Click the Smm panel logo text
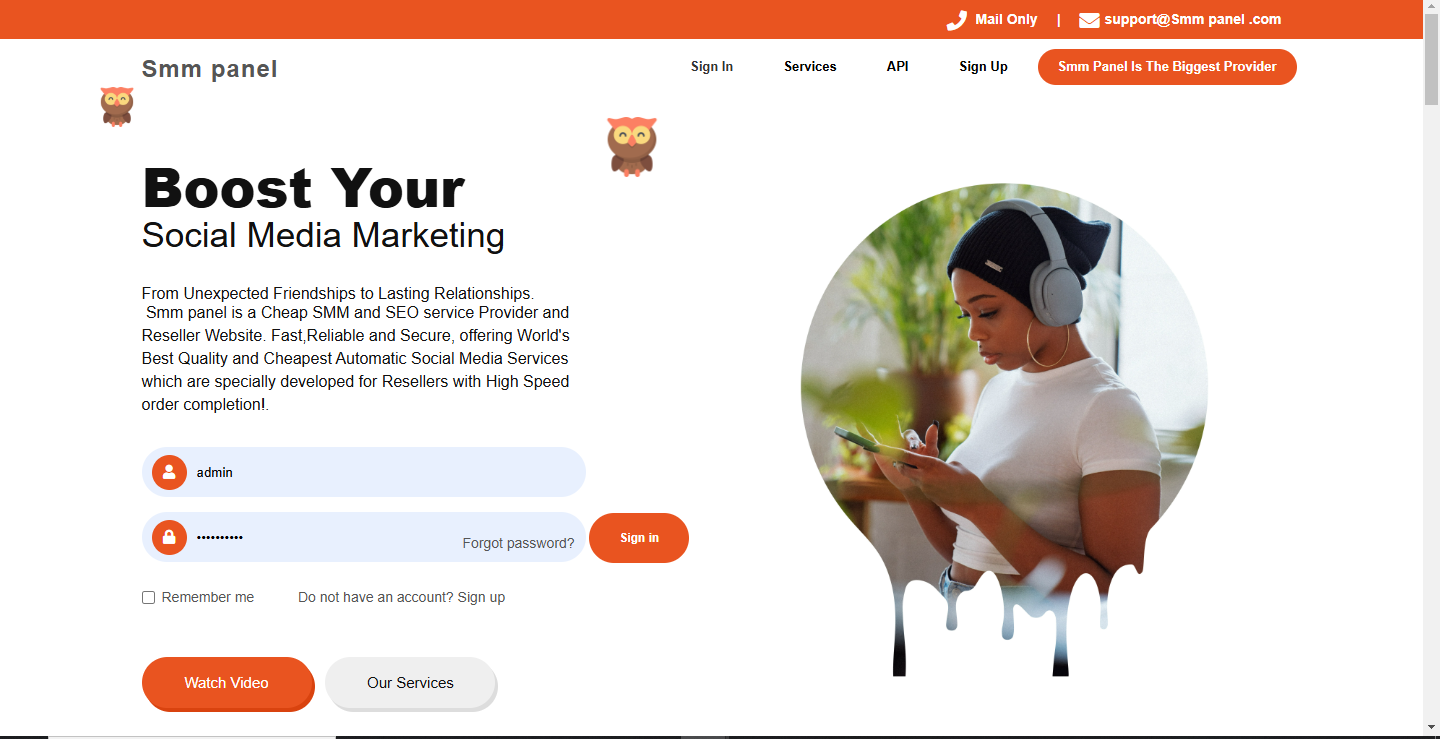The height and width of the screenshot is (739, 1440). click(210, 69)
